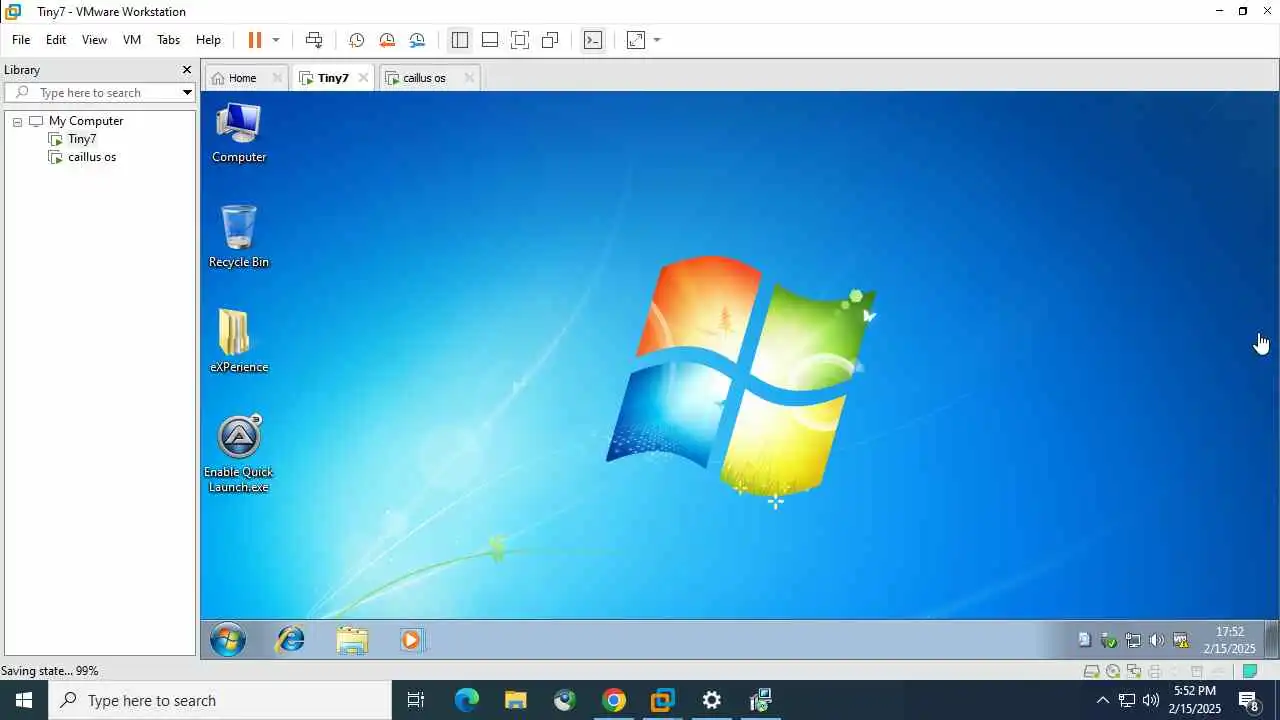This screenshot has width=1280, height=720.
Task: Open the Windows 7 Start orb
Action: [228, 639]
